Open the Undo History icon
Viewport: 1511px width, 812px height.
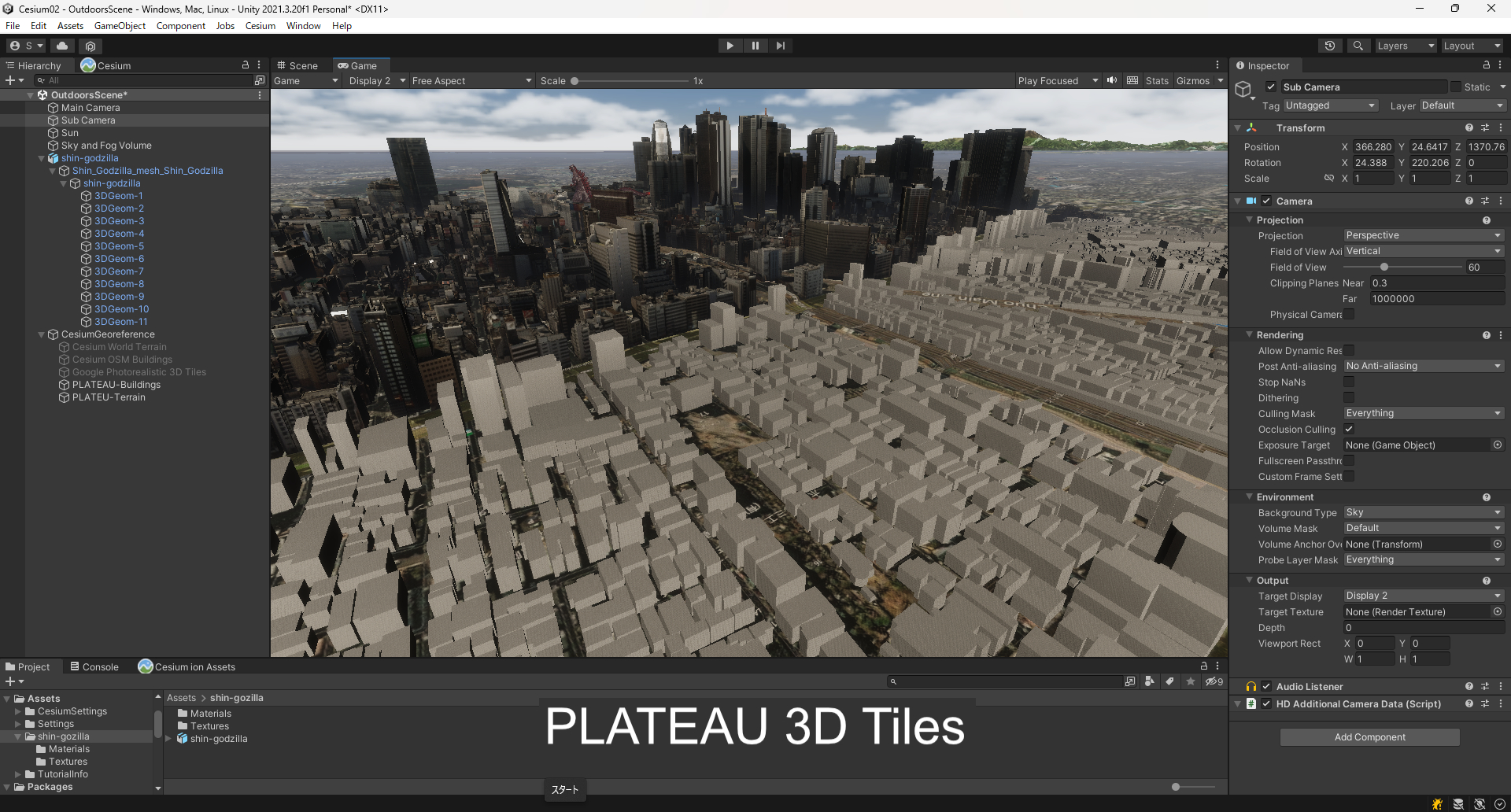point(1330,46)
